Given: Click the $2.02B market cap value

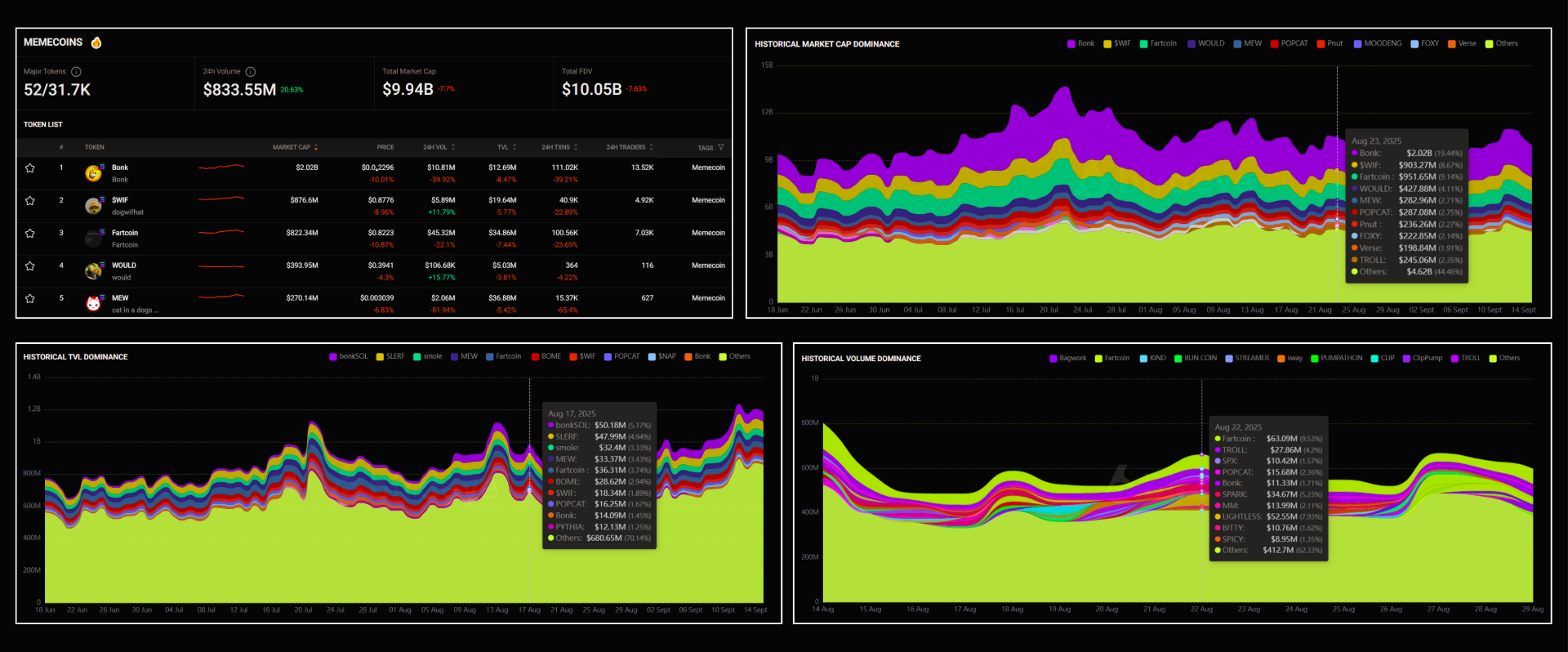Looking at the screenshot, I should click(x=307, y=167).
